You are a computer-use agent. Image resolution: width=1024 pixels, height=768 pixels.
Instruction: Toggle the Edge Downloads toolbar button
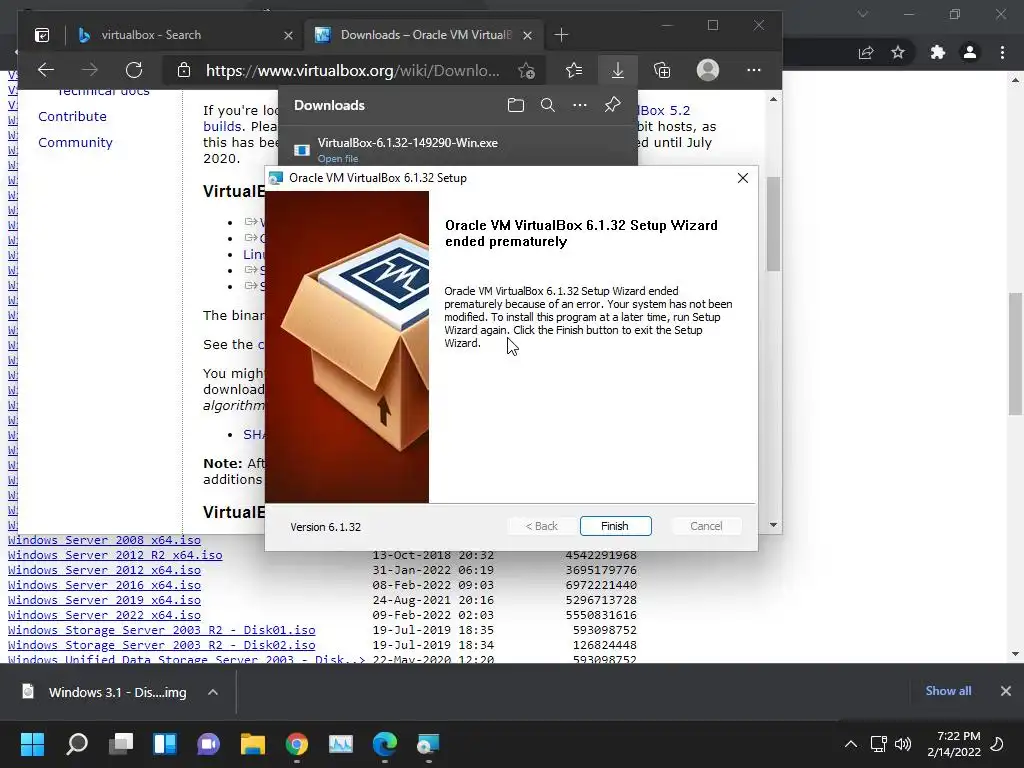pyautogui.click(x=617, y=70)
